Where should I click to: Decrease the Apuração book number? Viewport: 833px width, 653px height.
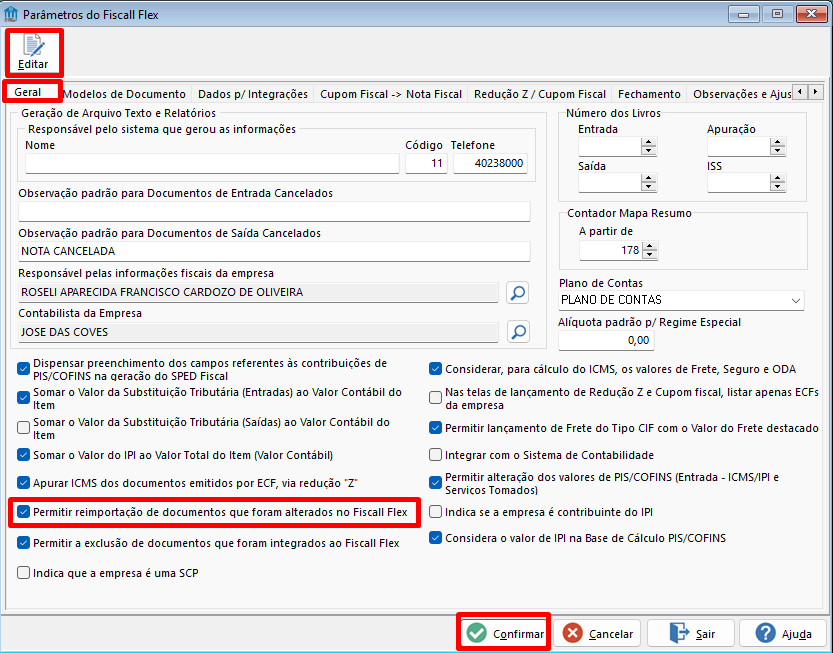click(x=778, y=151)
